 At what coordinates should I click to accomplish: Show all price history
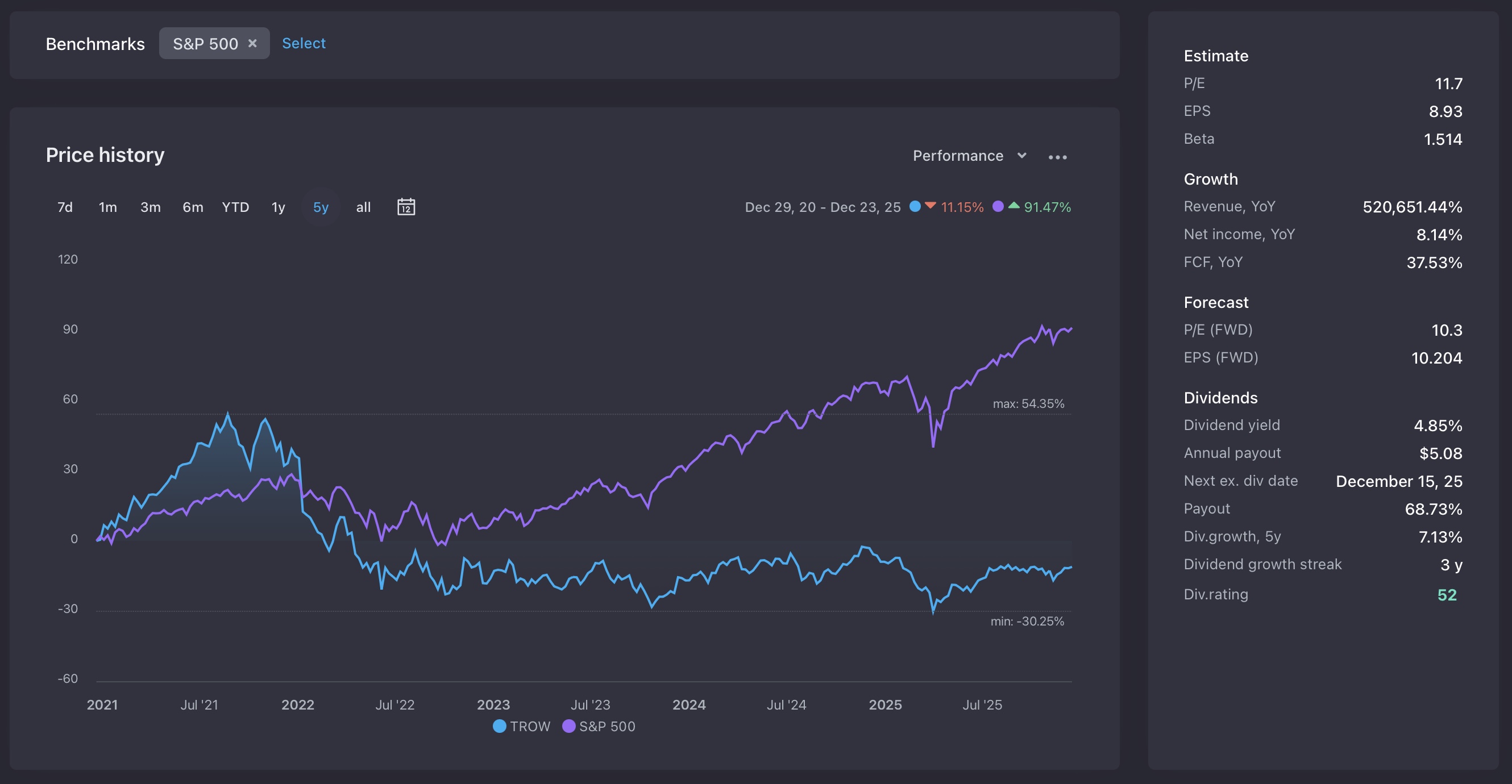pos(363,207)
